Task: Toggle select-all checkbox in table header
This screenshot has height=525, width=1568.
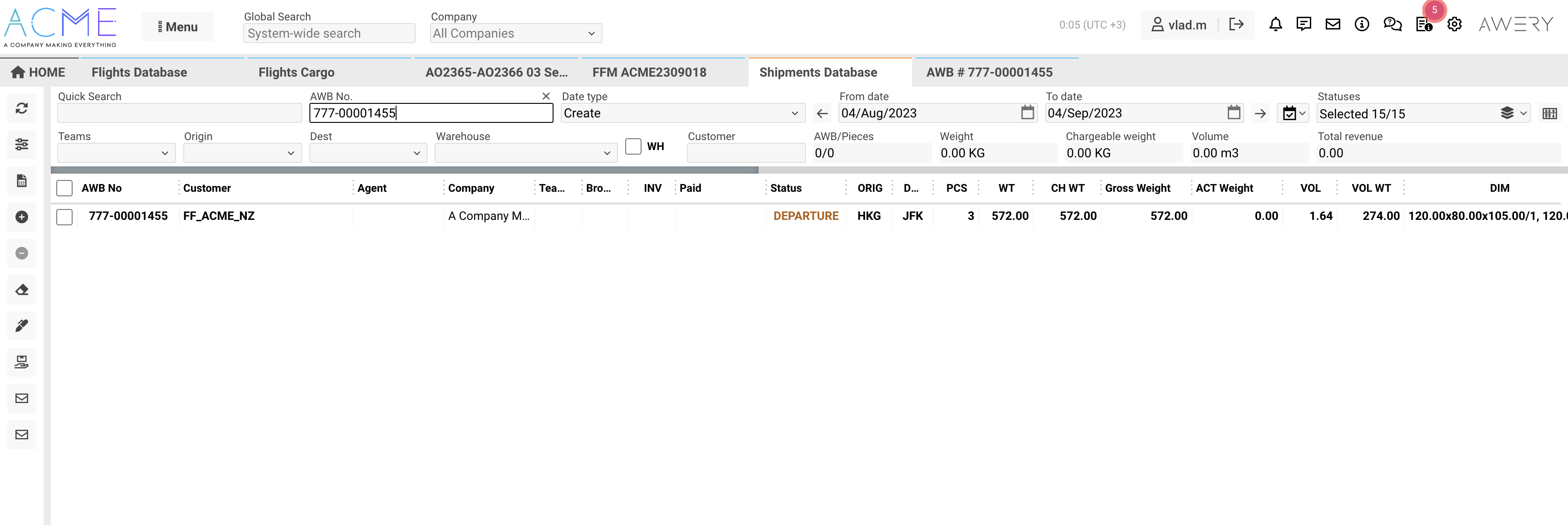Action: coord(64,188)
